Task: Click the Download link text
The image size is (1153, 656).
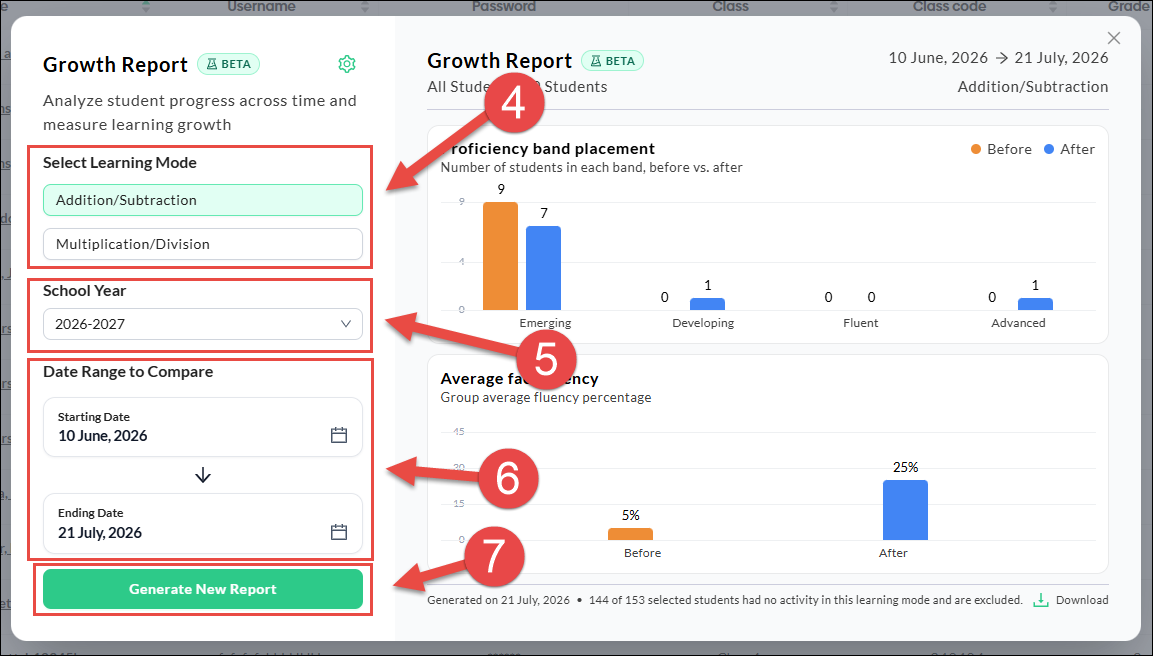Action: pyautogui.click(x=1082, y=600)
